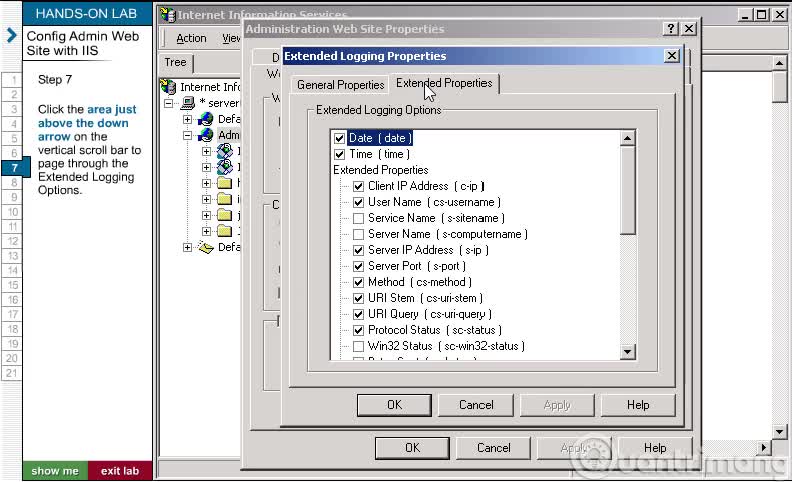
Task: Click IIS window vertical scroll-down arrow
Action: tap(779, 432)
